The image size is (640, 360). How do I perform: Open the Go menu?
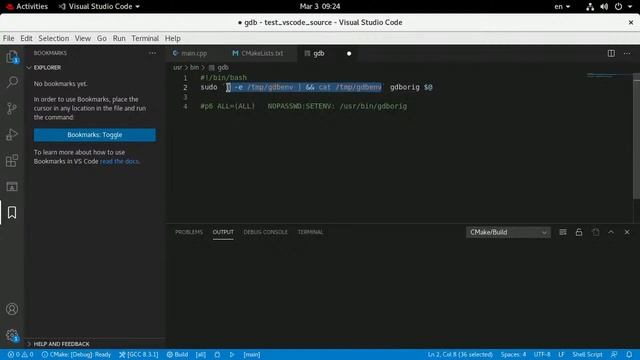coord(102,38)
